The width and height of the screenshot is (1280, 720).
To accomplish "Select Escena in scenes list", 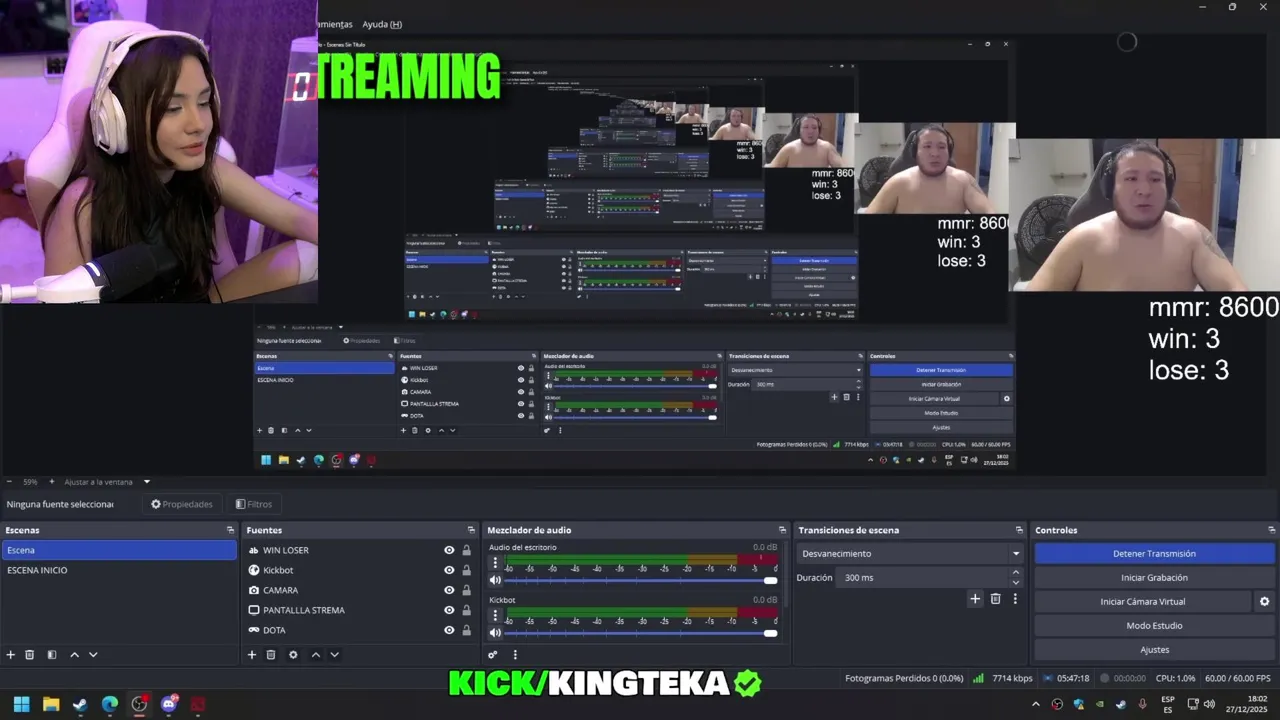I will click(119, 550).
